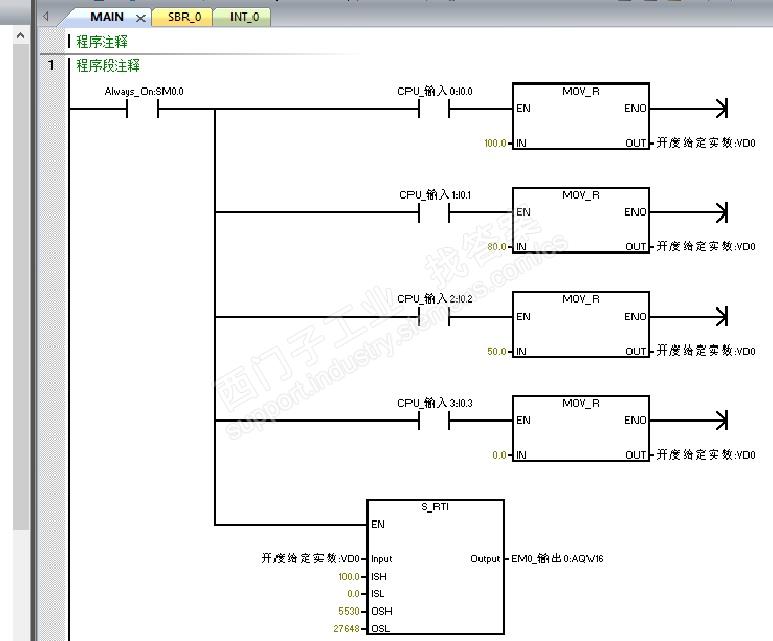Viewport: 773px width, 641px height.
Task: Click the ENO arrow of the 50.0 MOV_R
Action: pyautogui.click(x=722, y=317)
